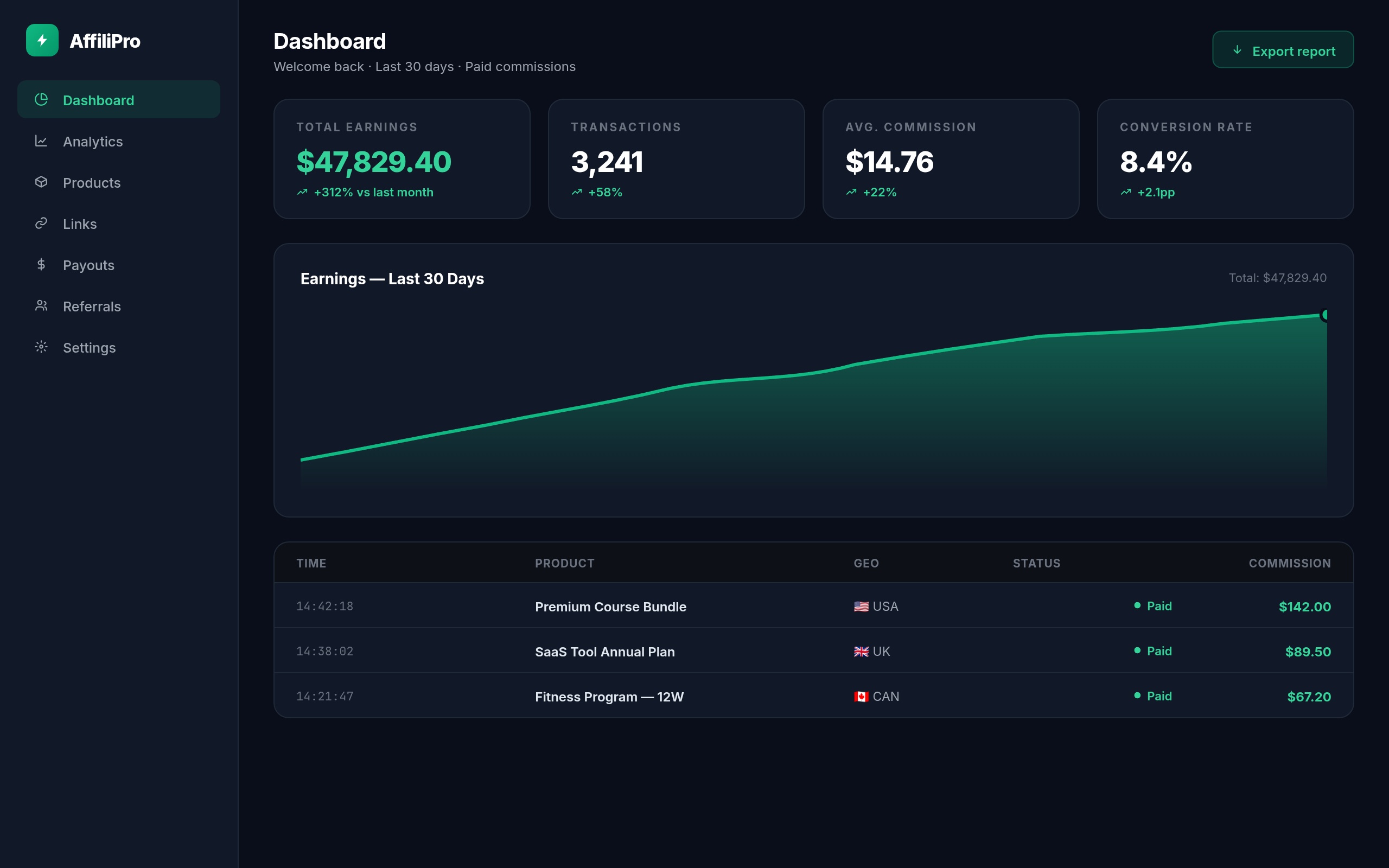Click the Paid status in the UK row
Image resolution: width=1389 pixels, height=868 pixels.
tap(1153, 651)
